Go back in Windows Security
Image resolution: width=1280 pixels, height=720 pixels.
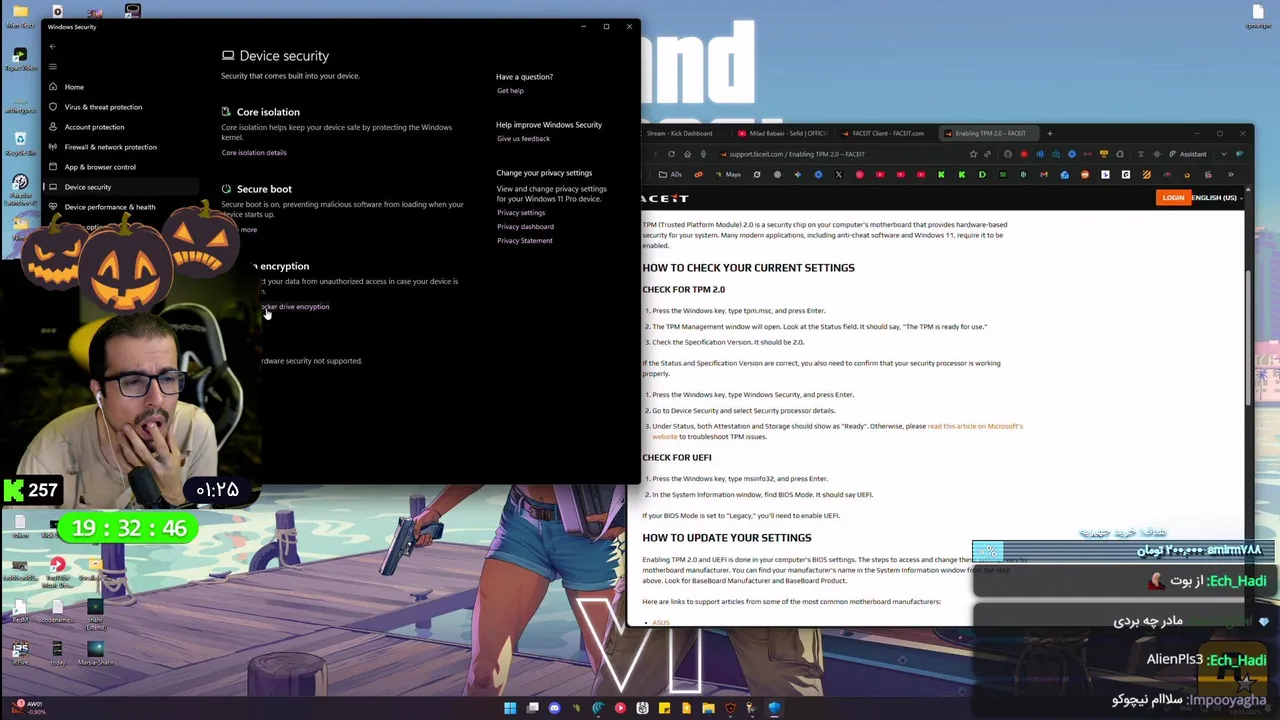tap(52, 46)
